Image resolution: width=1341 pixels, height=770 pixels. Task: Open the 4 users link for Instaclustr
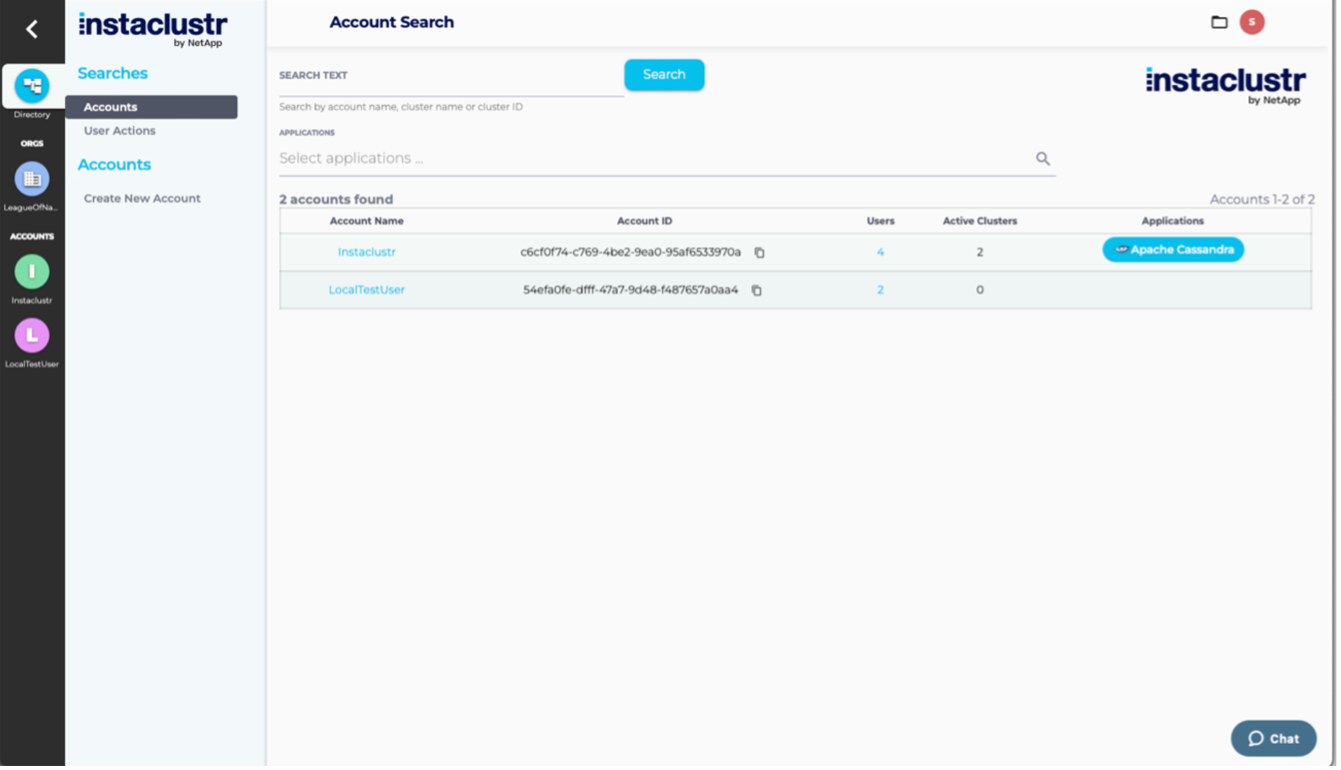(x=880, y=252)
